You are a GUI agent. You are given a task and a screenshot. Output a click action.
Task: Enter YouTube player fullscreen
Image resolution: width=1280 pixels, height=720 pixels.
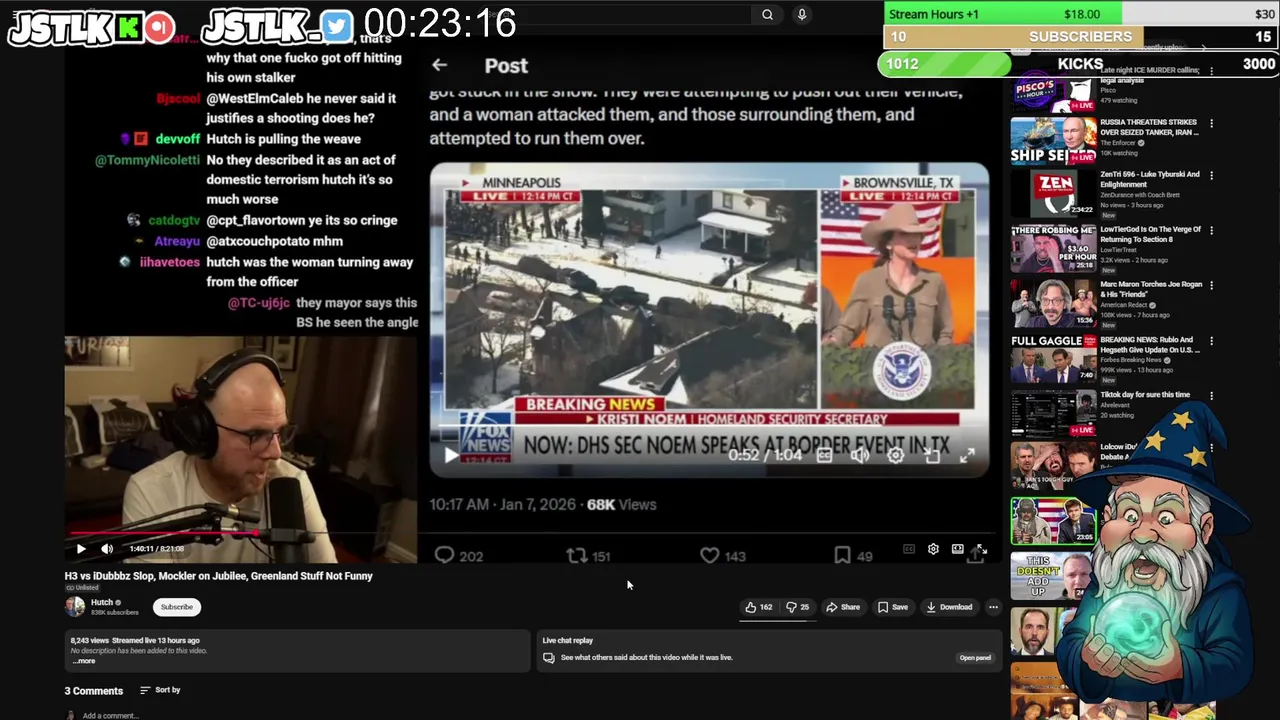pyautogui.click(x=981, y=549)
